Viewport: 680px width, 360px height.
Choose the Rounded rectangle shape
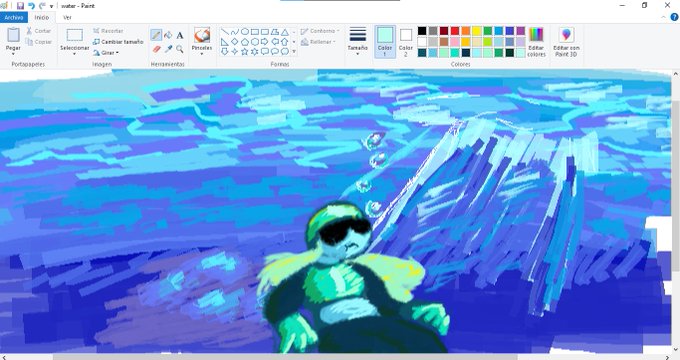pyautogui.click(x=265, y=32)
